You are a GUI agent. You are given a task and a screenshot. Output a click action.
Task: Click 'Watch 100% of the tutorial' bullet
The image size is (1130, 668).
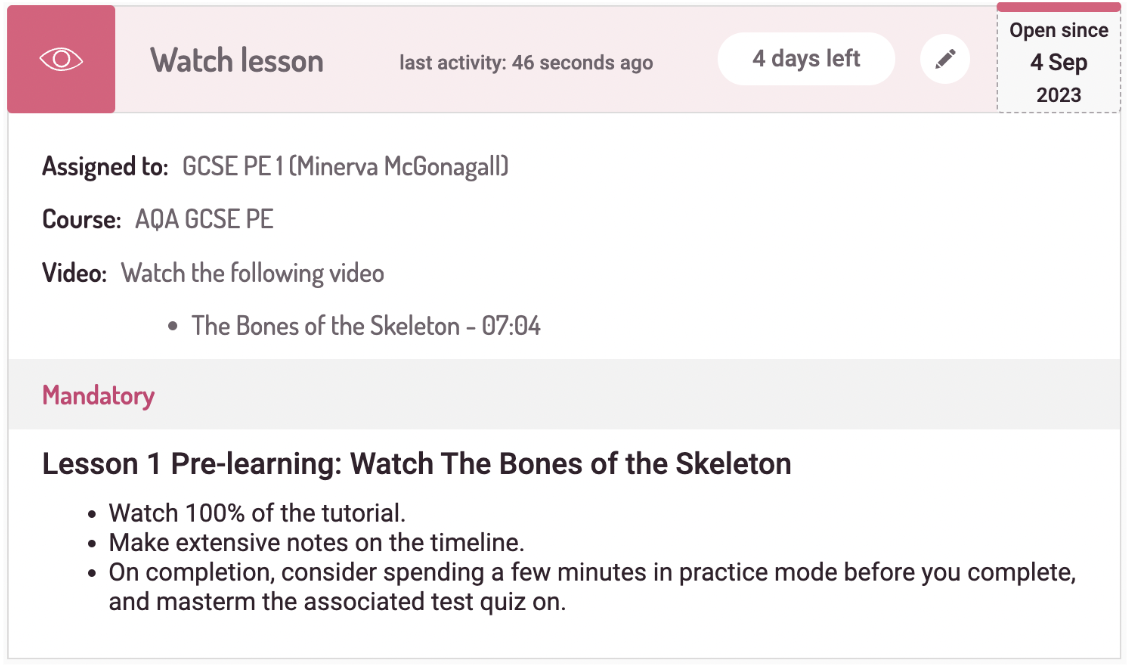pos(257,514)
